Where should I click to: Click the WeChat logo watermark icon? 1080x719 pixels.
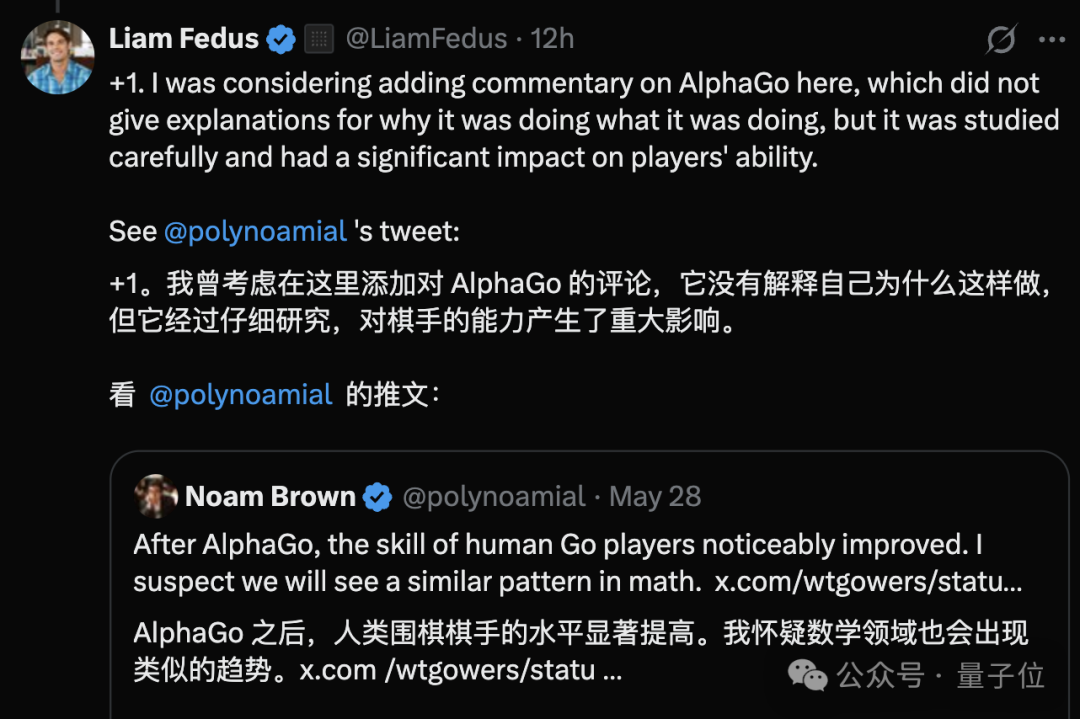(x=807, y=675)
